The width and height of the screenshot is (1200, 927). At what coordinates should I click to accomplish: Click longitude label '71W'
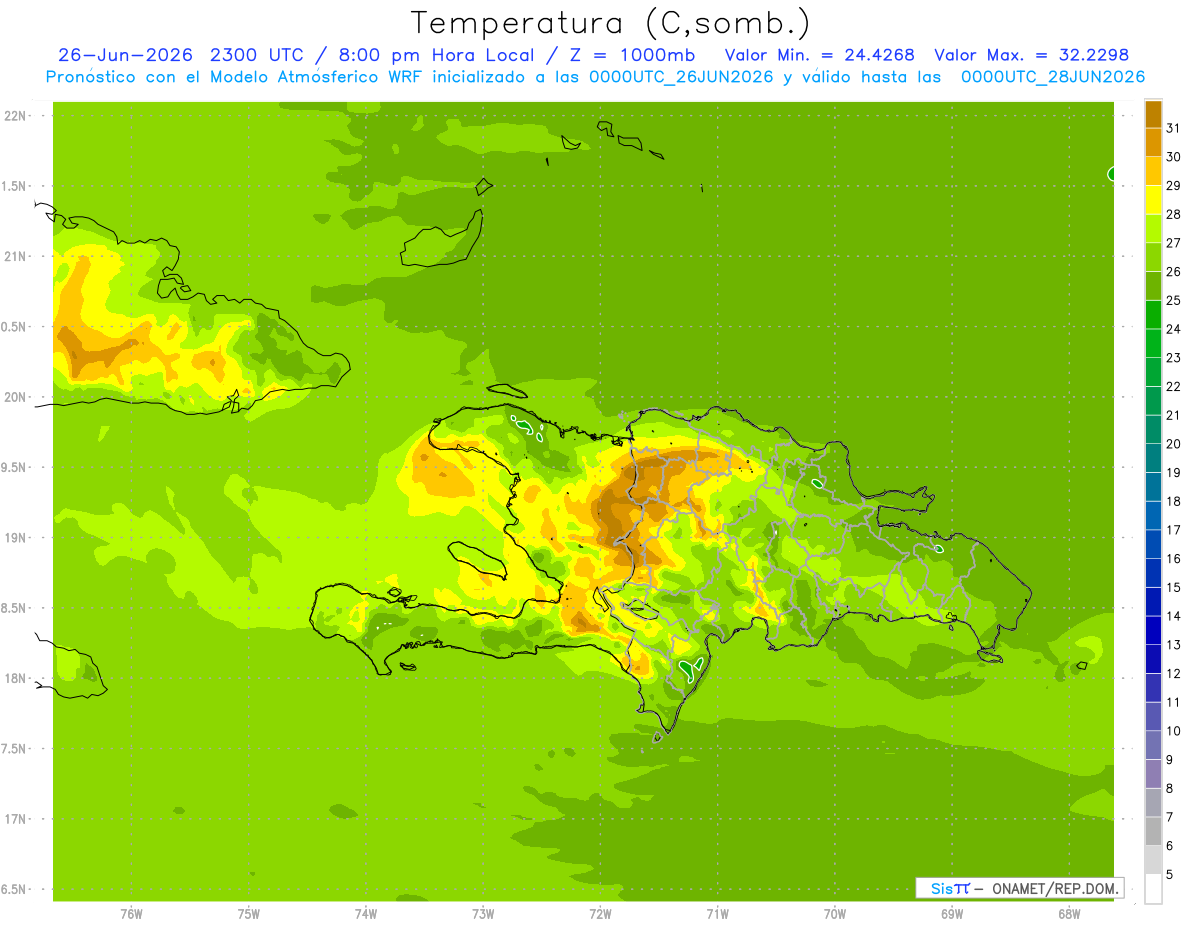(x=717, y=914)
